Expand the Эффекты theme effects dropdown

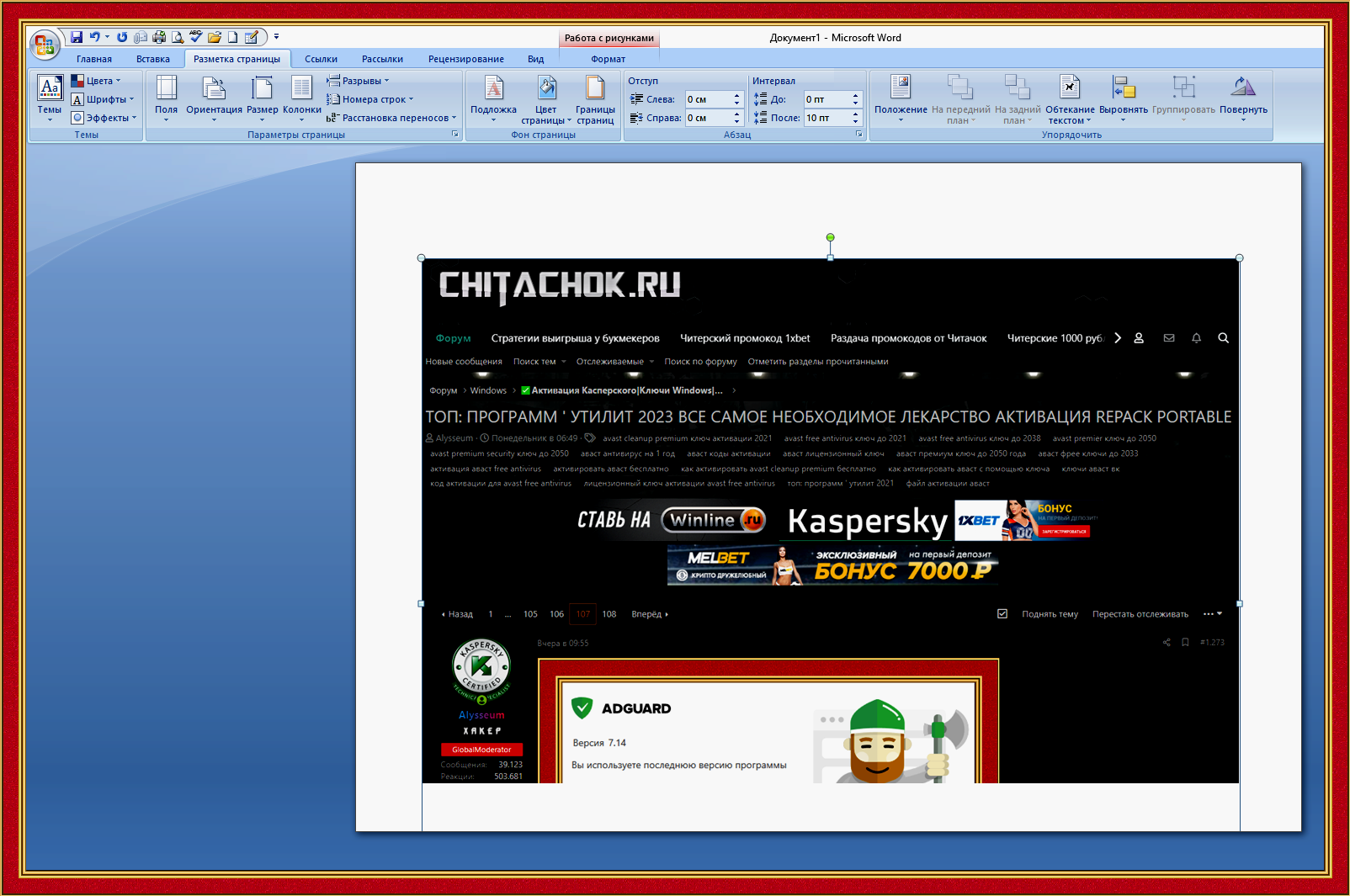point(104,118)
